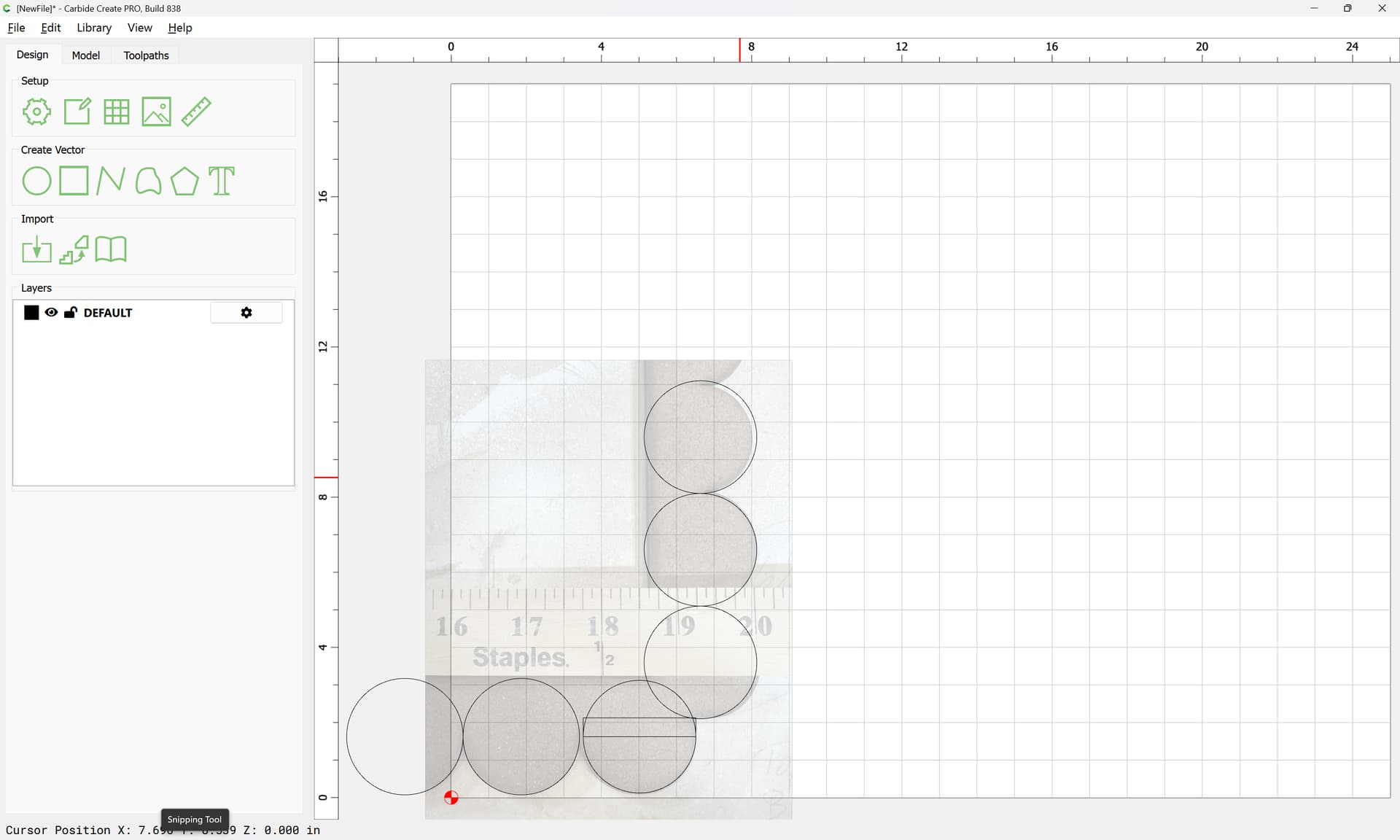The height and width of the screenshot is (840, 1400).
Task: Switch to the Toolpaths tab
Action: [x=146, y=55]
